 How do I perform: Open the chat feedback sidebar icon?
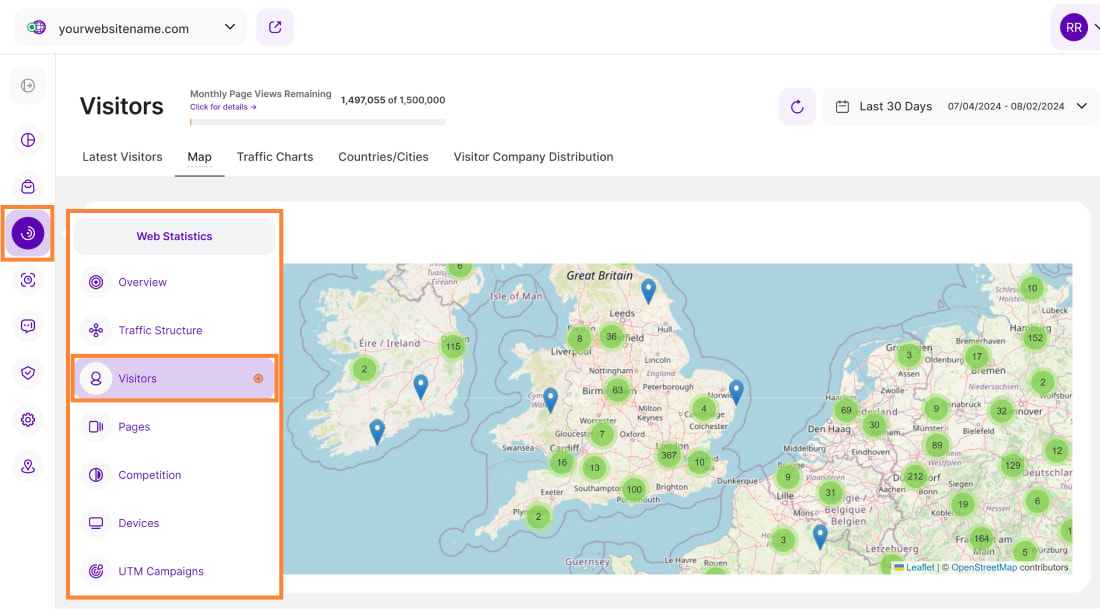pos(28,326)
